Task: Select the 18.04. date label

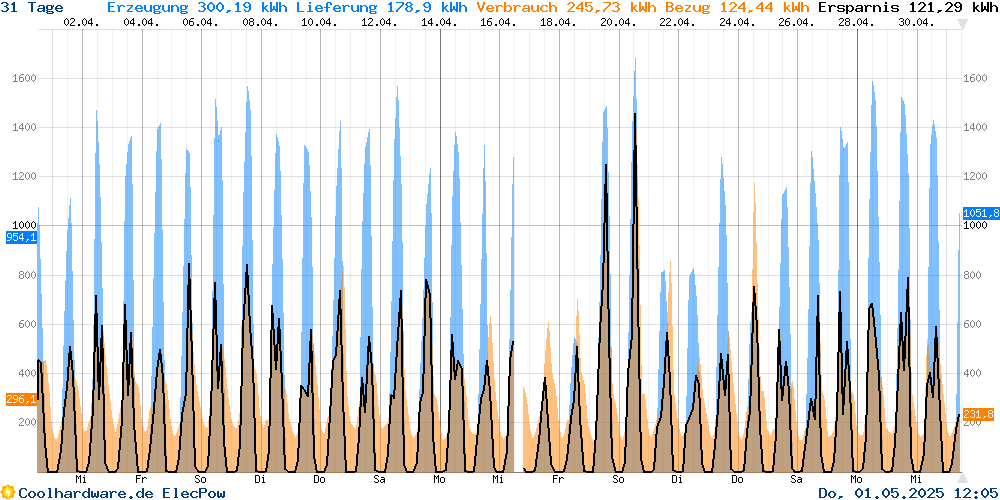Action: click(x=558, y=22)
